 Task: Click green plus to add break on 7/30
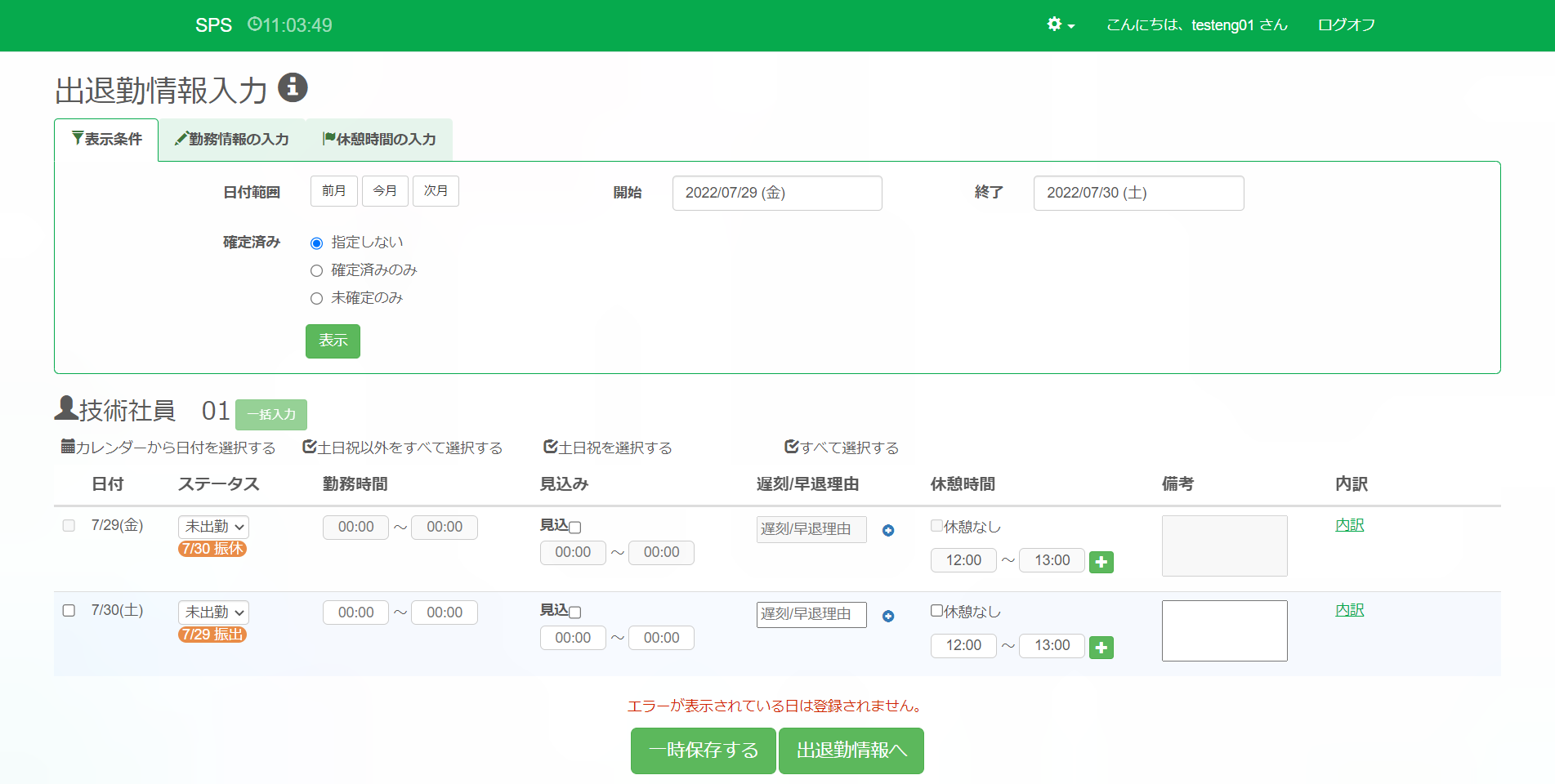[x=1101, y=648]
